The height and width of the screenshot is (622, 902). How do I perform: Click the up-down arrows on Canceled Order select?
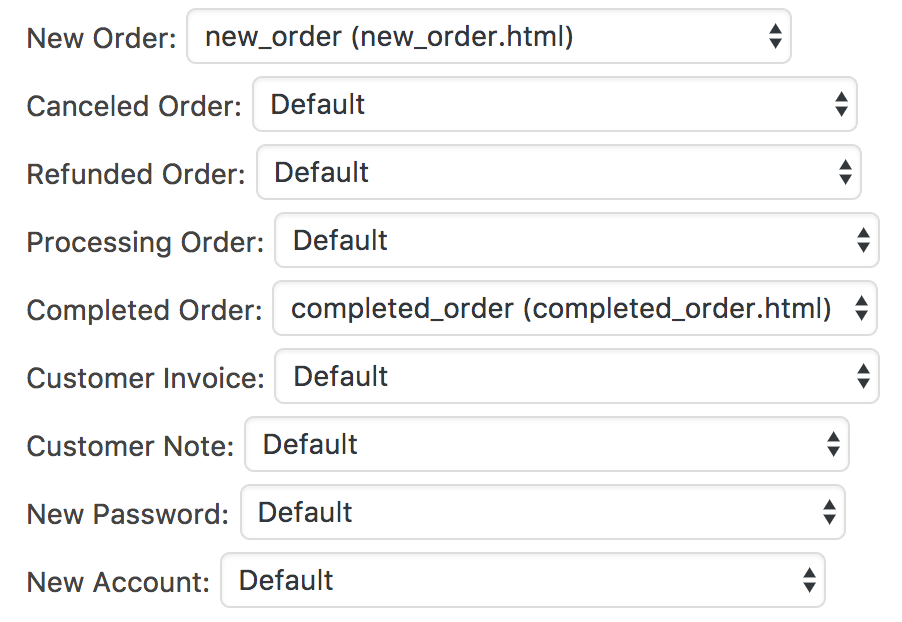click(841, 105)
